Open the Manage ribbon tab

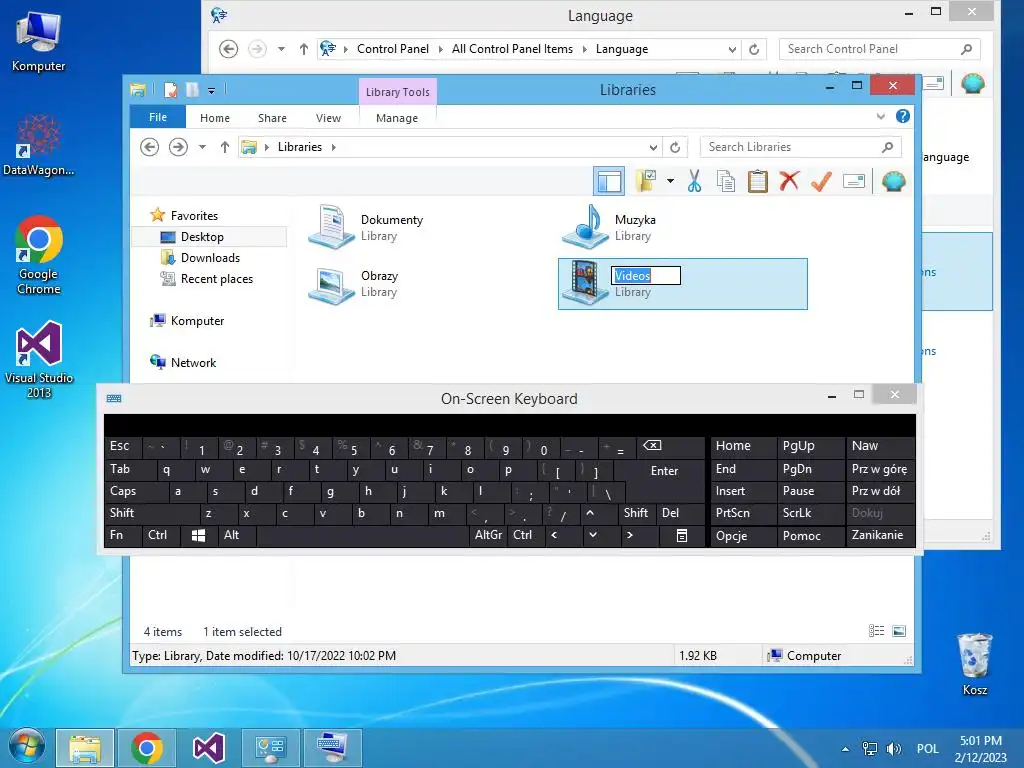pyautogui.click(x=397, y=118)
